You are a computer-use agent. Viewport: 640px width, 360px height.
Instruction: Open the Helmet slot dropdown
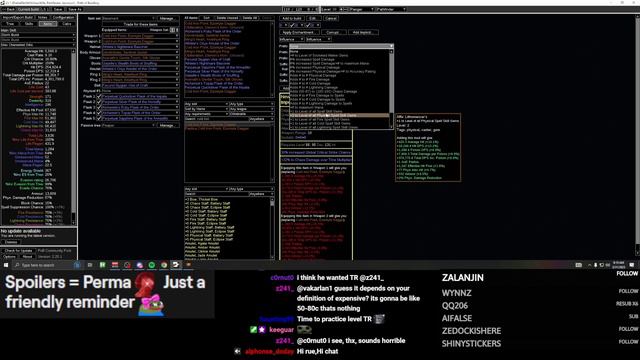coord(140,47)
